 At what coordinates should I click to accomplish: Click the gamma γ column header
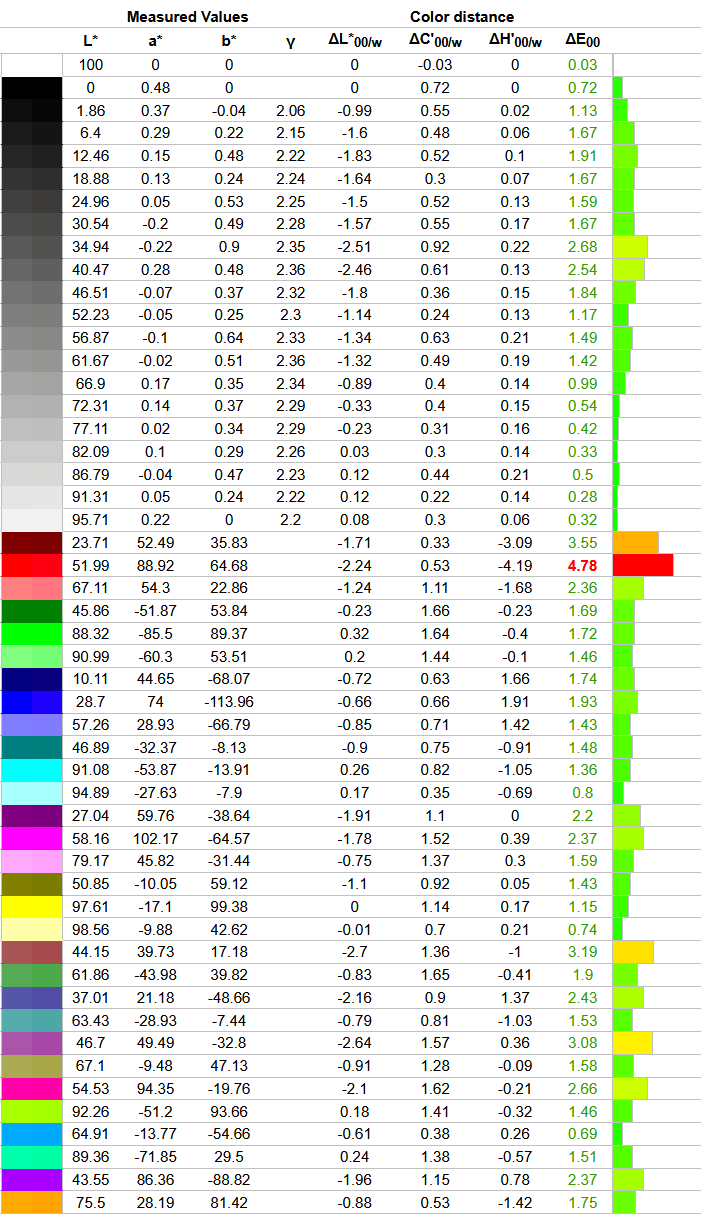(x=290, y=41)
